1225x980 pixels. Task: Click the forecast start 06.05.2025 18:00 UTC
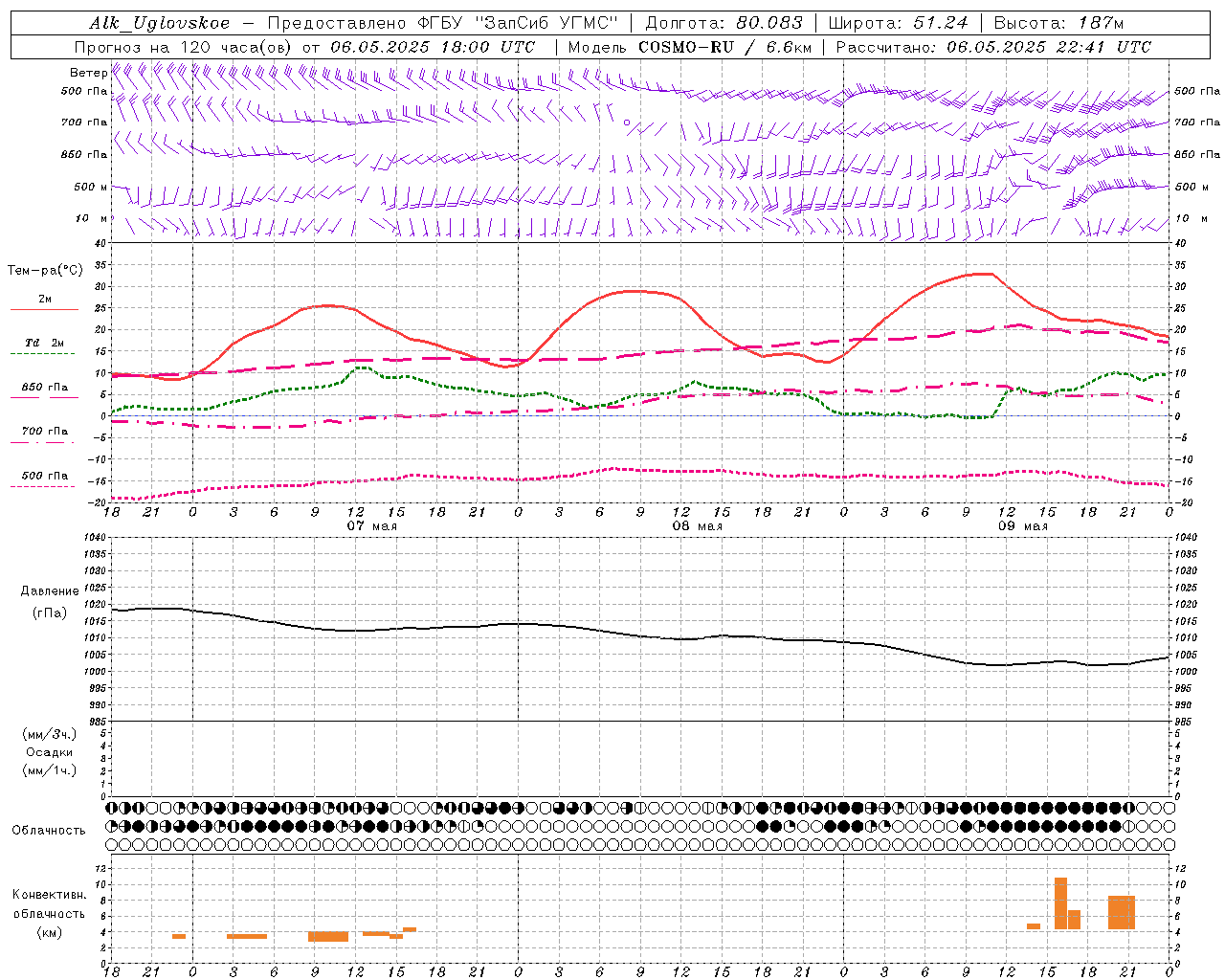[x=433, y=47]
